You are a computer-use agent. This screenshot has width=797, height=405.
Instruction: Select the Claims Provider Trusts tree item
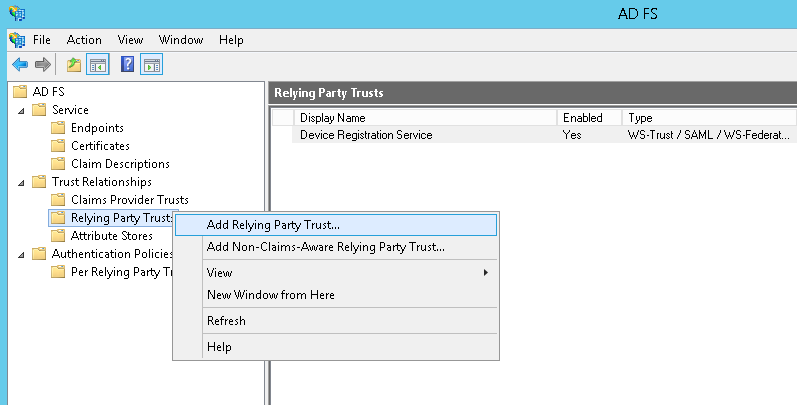click(130, 200)
